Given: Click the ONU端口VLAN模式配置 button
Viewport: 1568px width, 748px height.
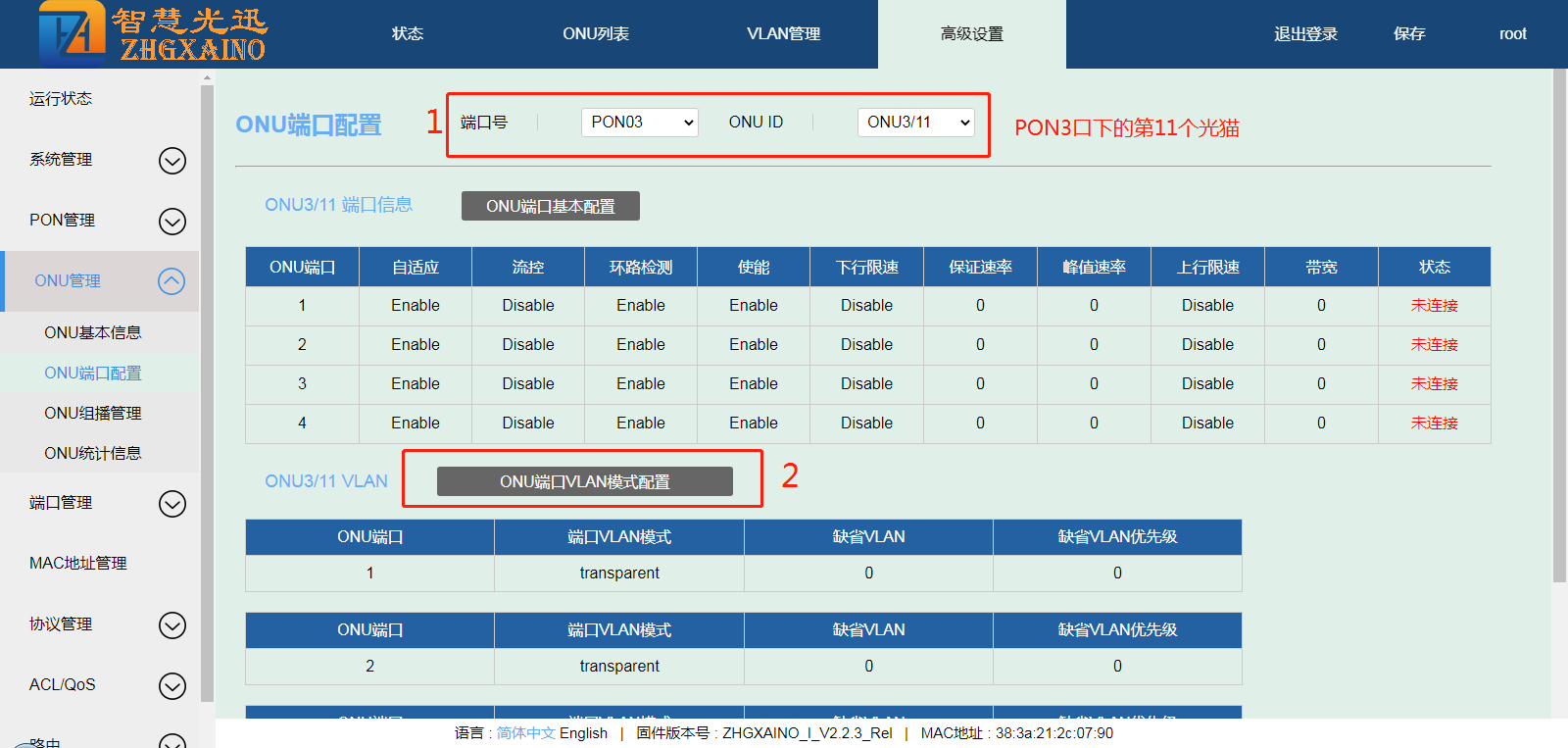Looking at the screenshot, I should click(584, 481).
